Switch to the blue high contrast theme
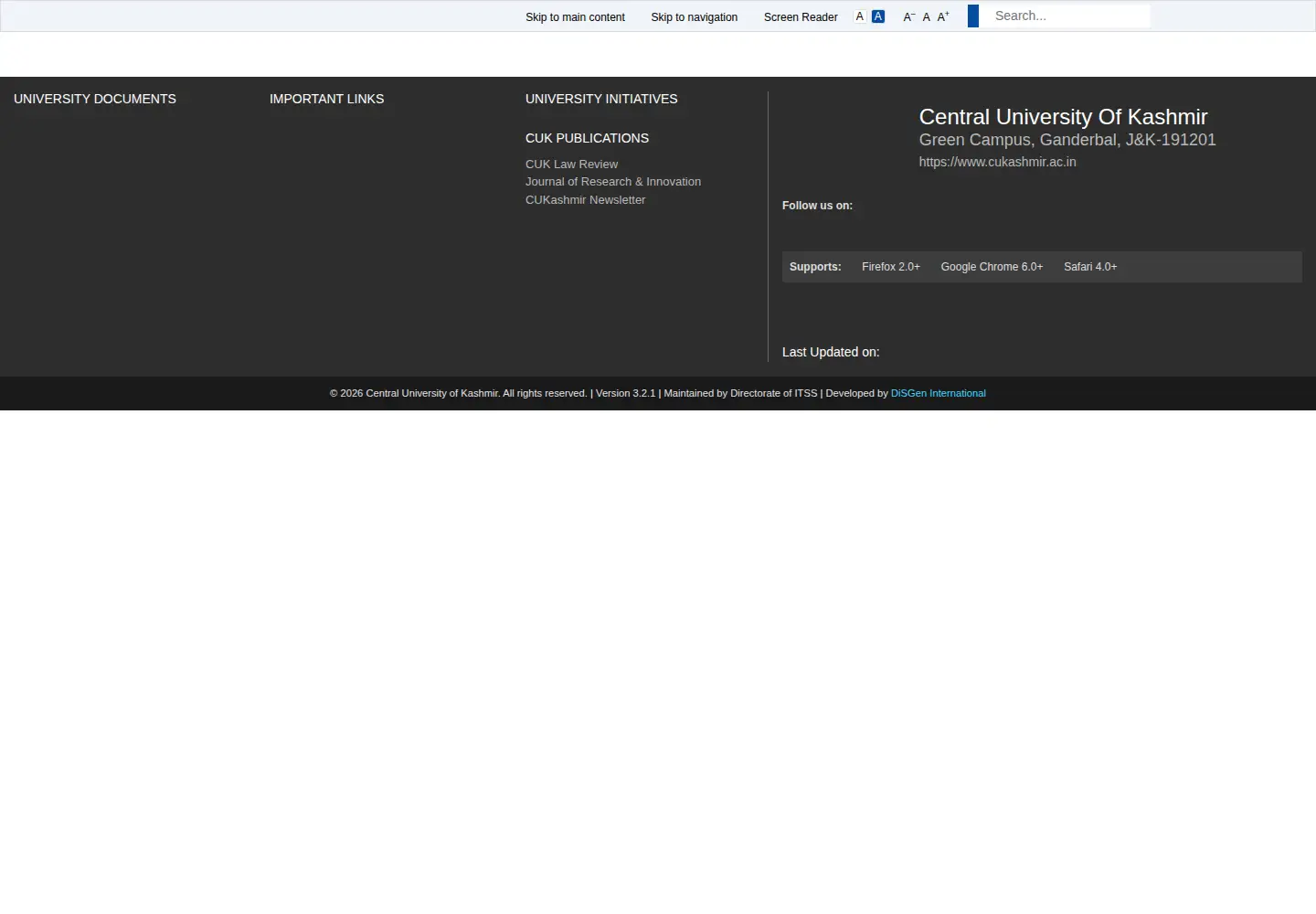This screenshot has width=1316, height=914. point(878,16)
